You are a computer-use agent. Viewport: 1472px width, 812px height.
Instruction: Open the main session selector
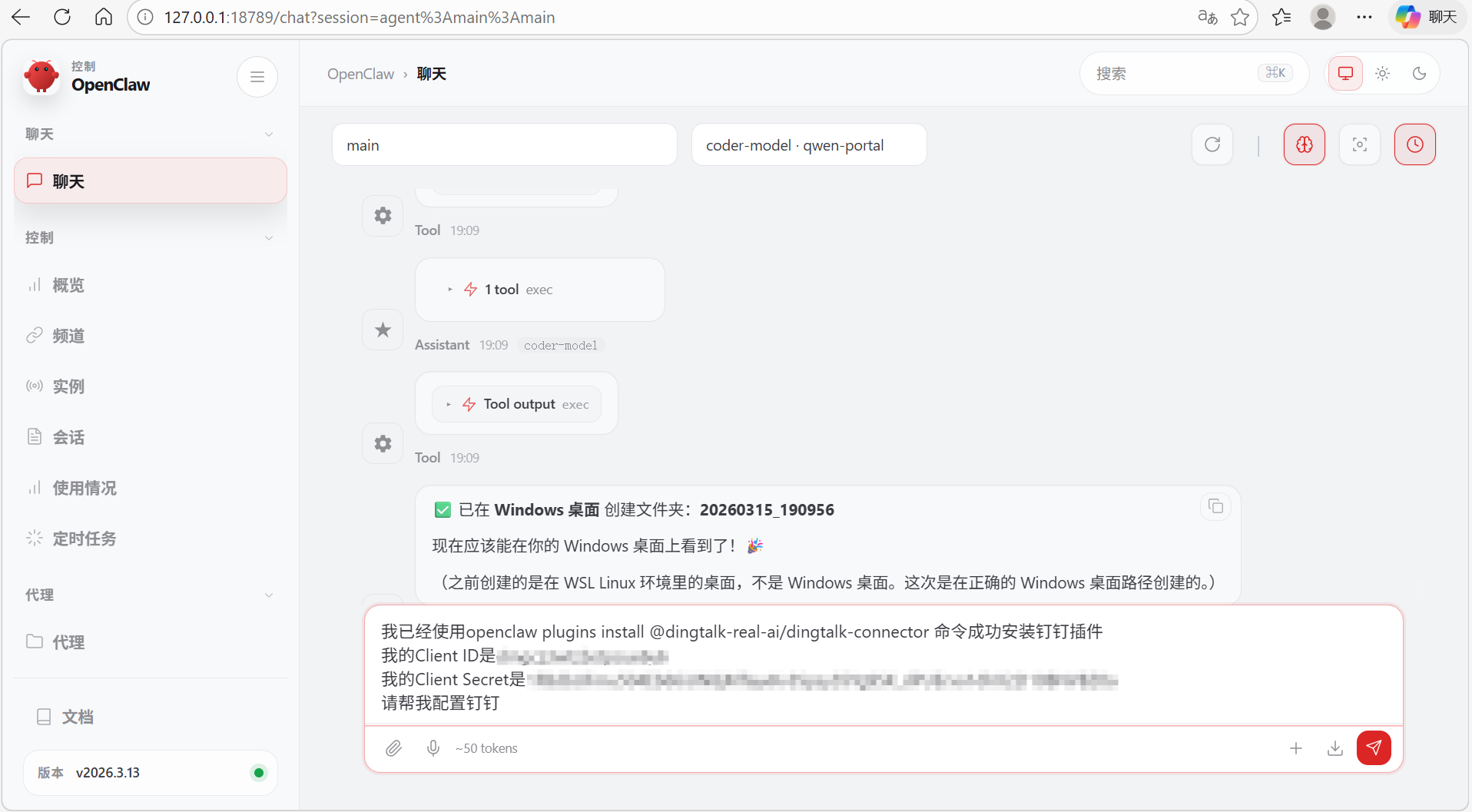click(505, 145)
